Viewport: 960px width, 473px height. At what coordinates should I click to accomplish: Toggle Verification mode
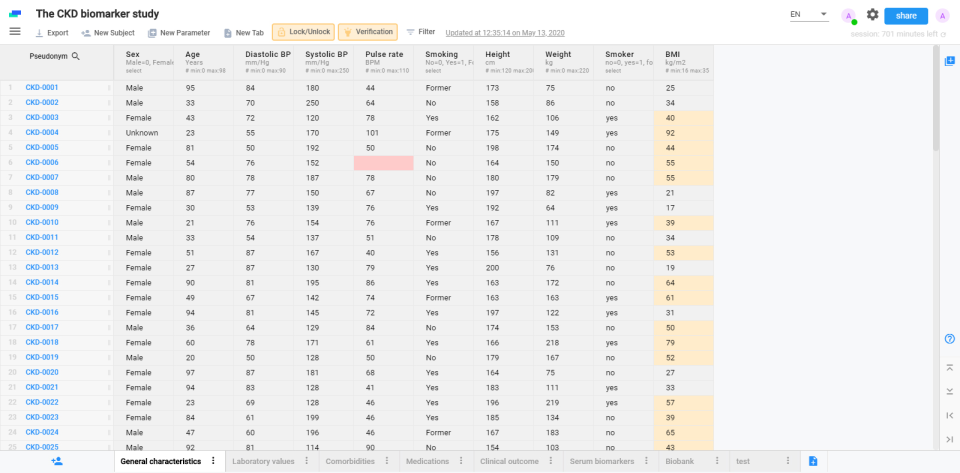pos(367,32)
